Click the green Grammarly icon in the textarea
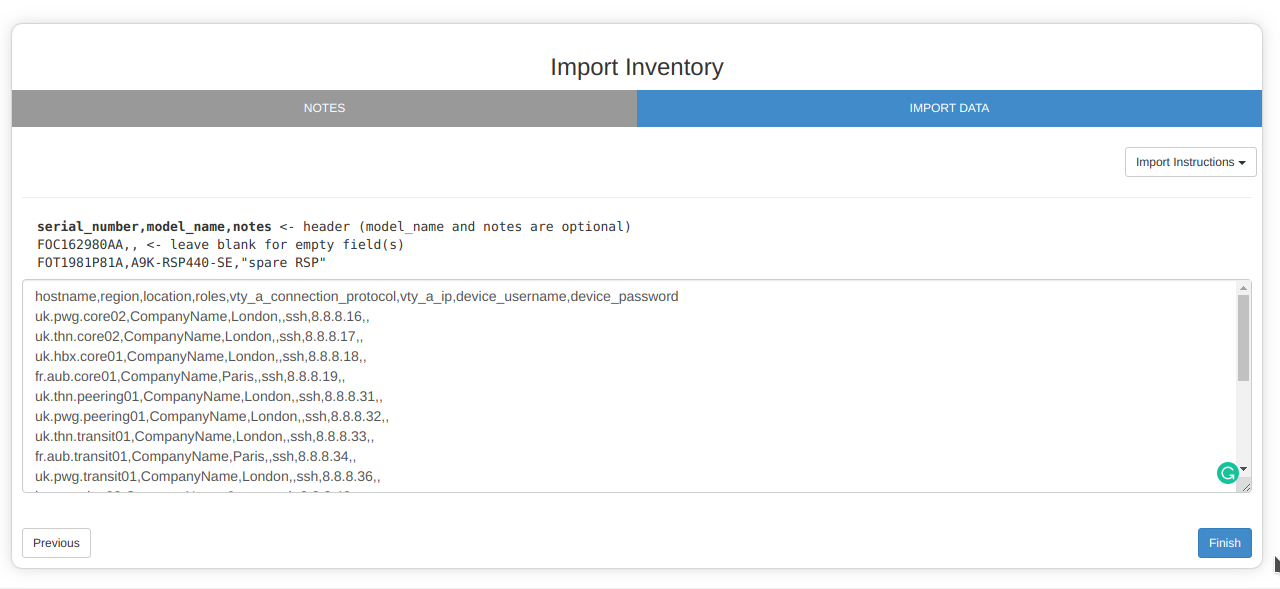This screenshot has width=1280, height=589. [x=1227, y=473]
